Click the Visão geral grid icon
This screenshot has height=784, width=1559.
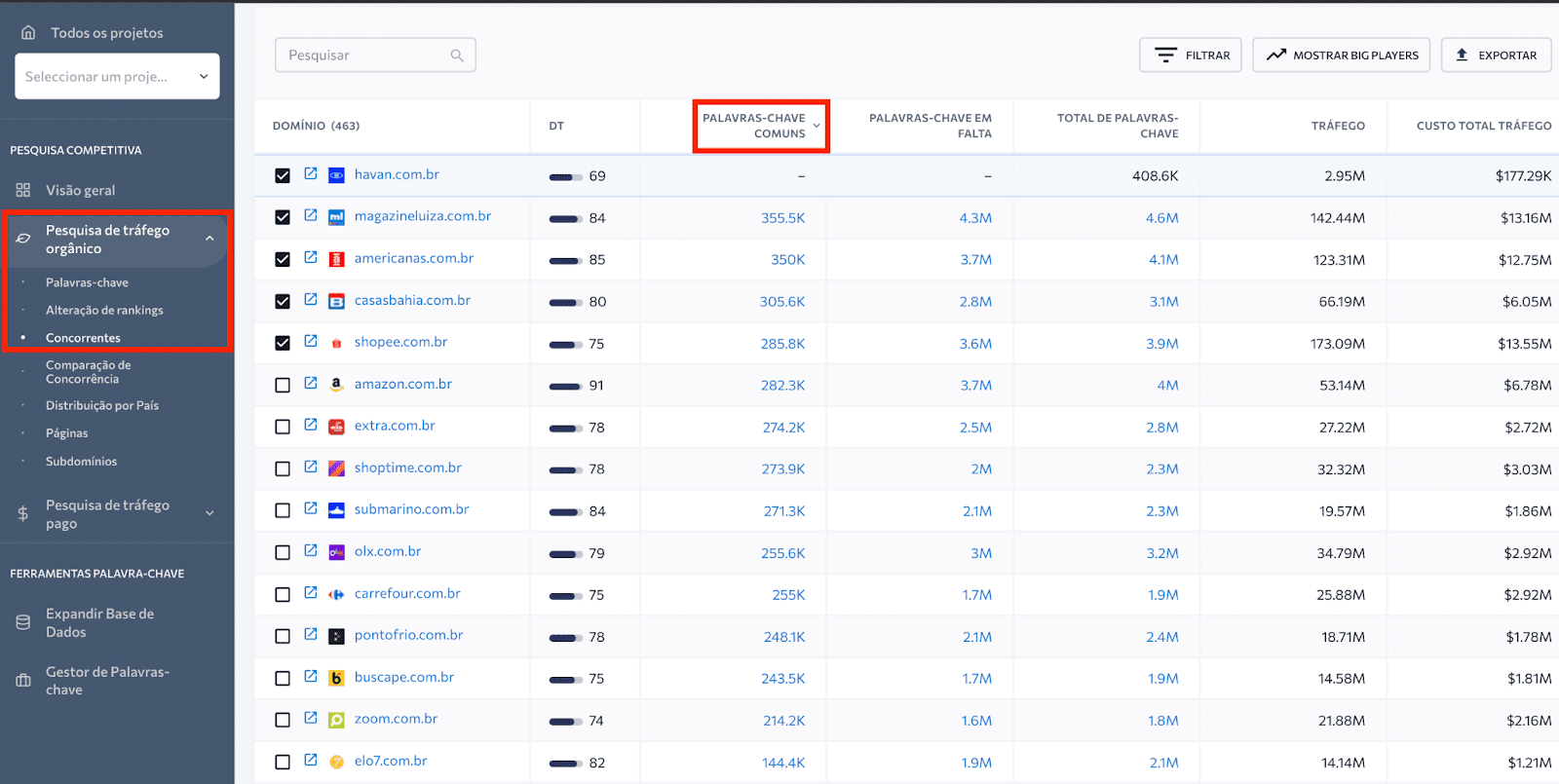point(23,190)
